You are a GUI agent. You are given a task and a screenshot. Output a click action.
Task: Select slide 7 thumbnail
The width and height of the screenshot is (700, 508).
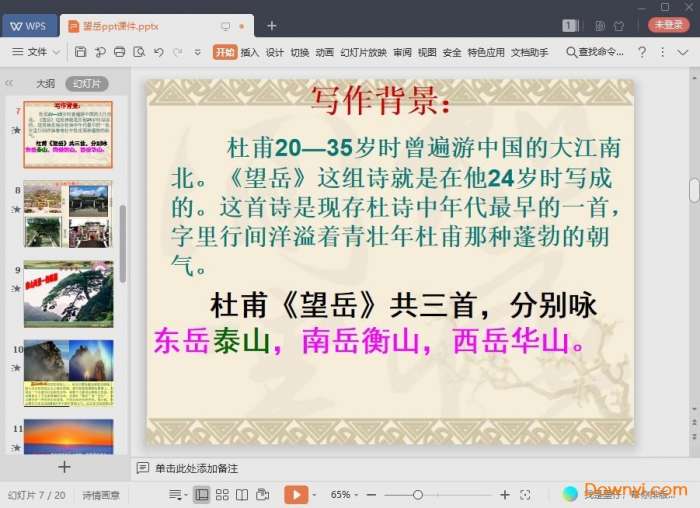pyautogui.click(x=68, y=134)
